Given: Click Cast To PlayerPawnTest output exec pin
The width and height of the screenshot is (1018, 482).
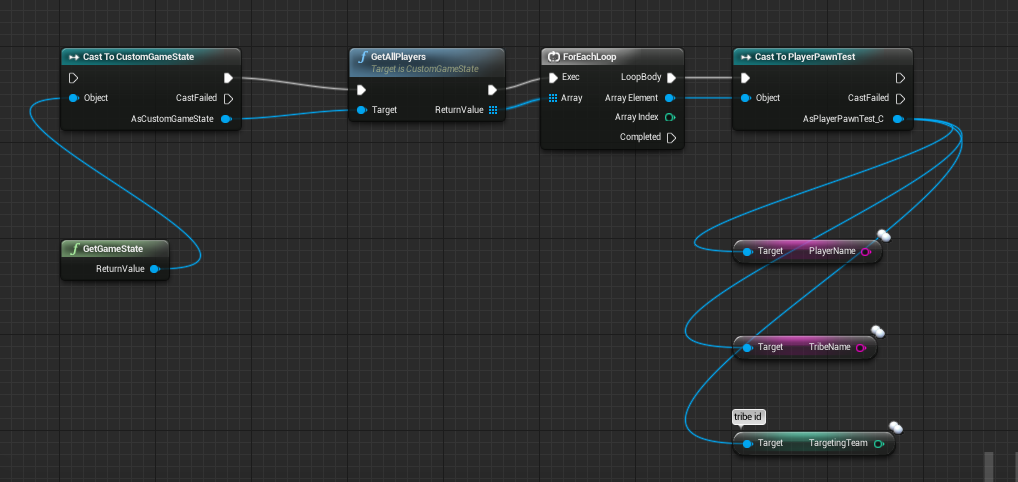Looking at the screenshot, I should (900, 78).
